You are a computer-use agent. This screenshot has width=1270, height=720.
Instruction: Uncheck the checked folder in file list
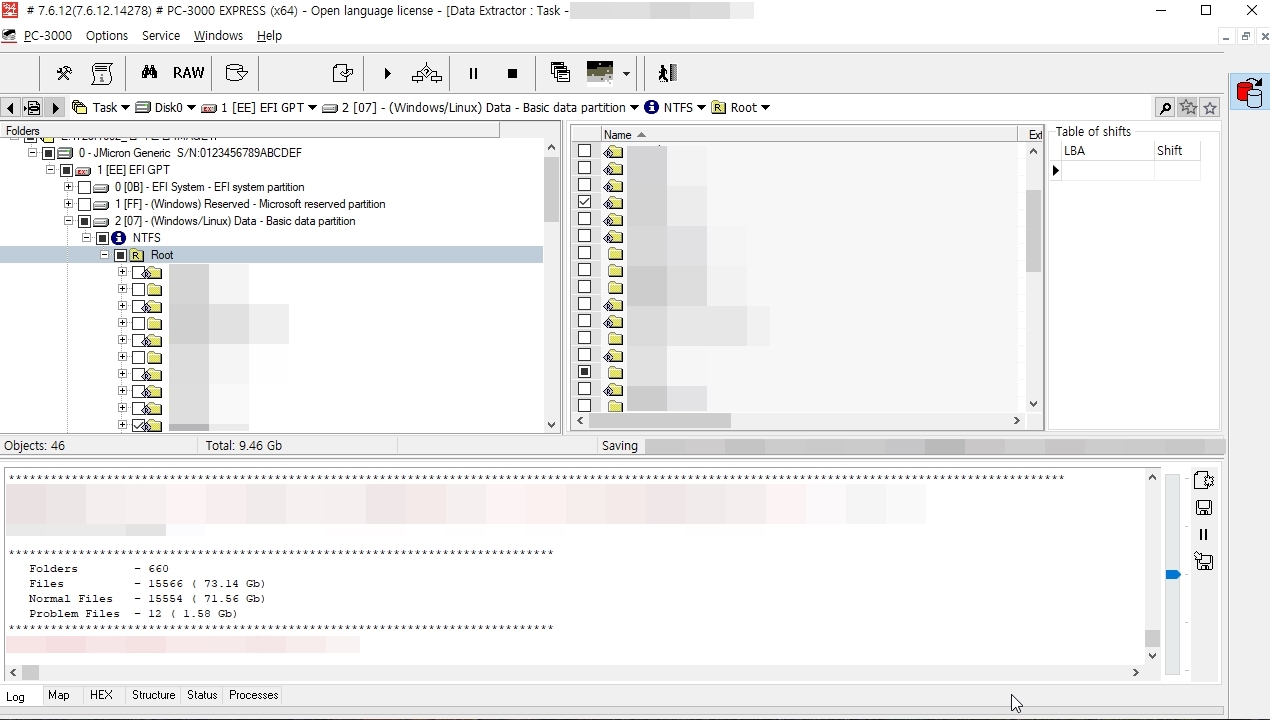[585, 202]
